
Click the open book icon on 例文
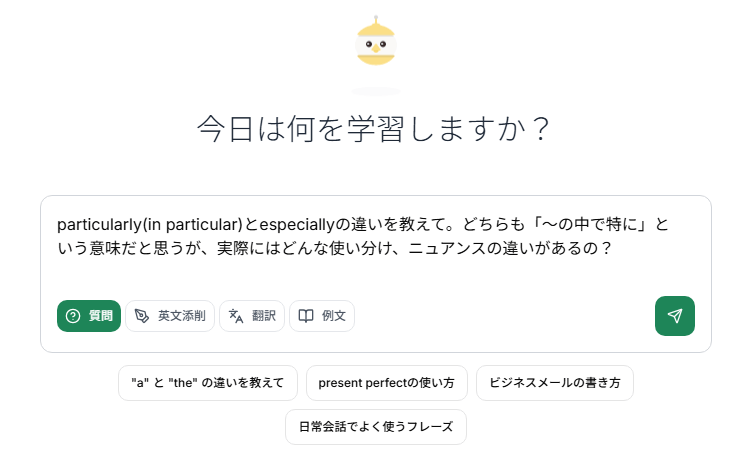[x=306, y=316]
